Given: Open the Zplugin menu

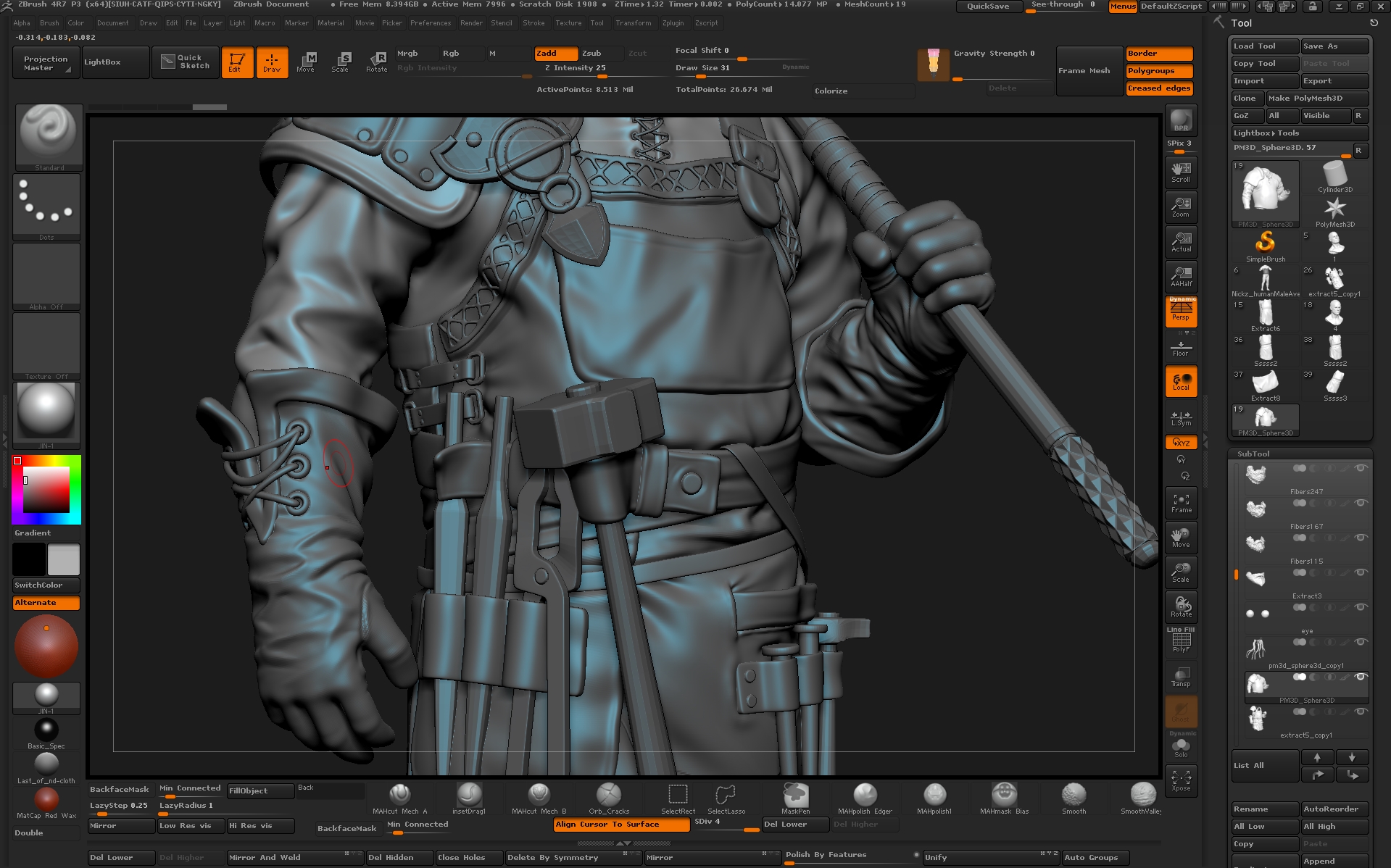Looking at the screenshot, I should pyautogui.click(x=673, y=23).
